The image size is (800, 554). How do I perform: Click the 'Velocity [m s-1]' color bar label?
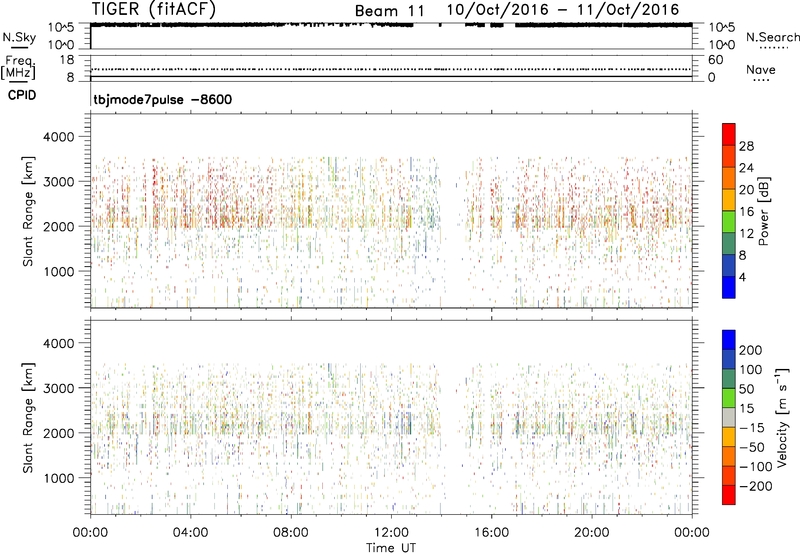(x=782, y=417)
